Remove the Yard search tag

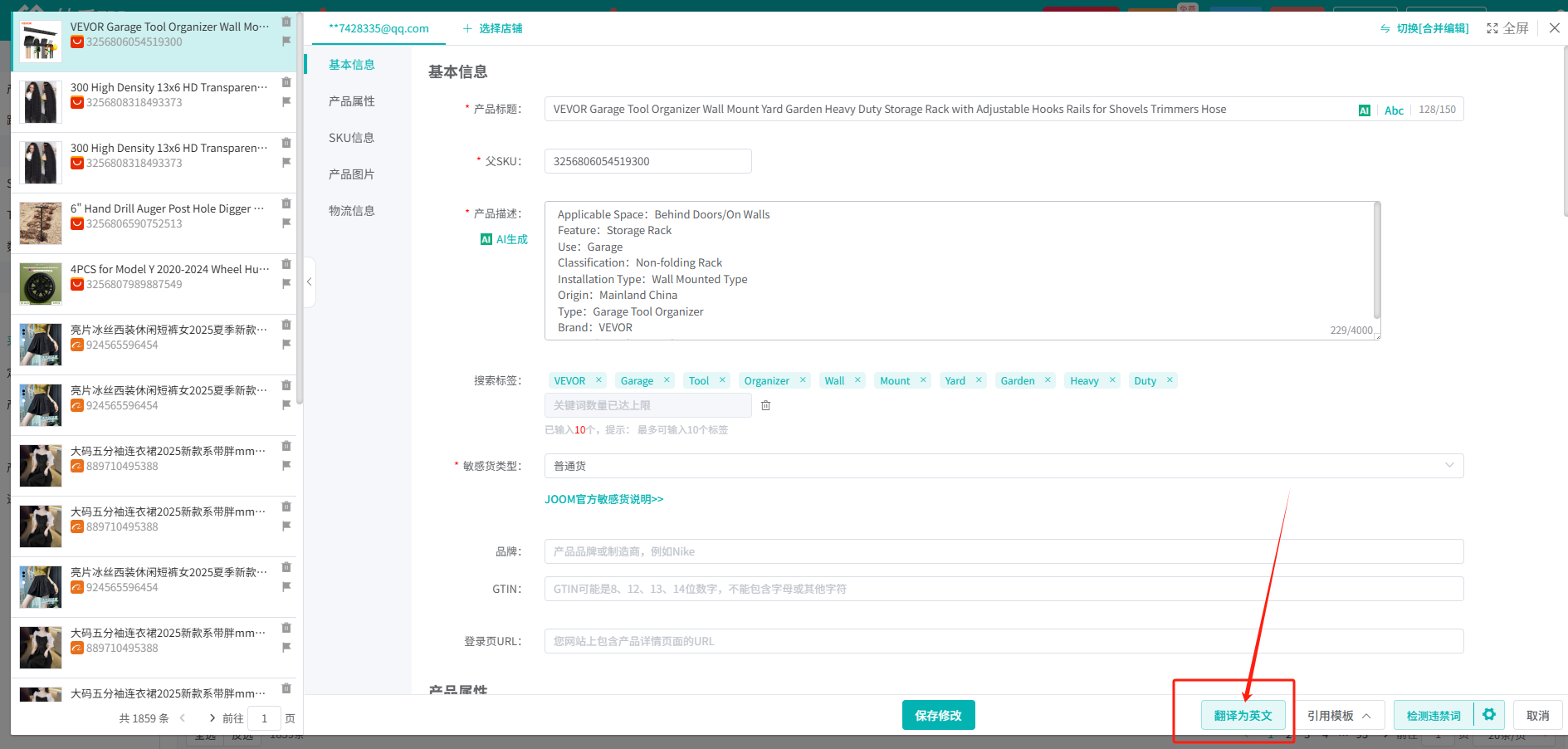point(979,379)
